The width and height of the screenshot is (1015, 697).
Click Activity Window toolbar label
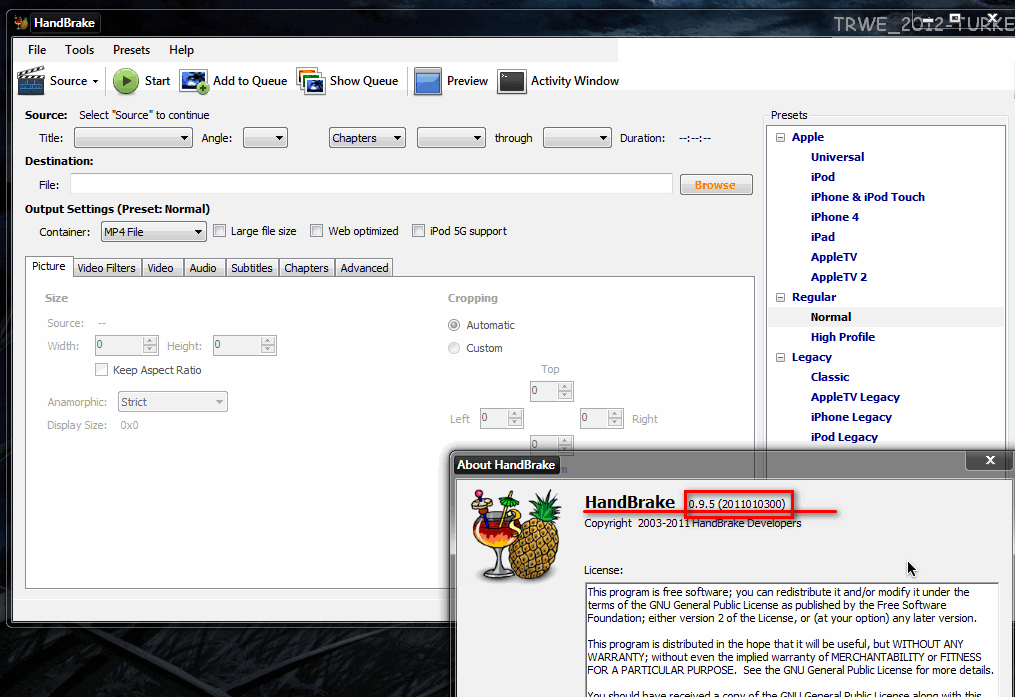coord(575,81)
